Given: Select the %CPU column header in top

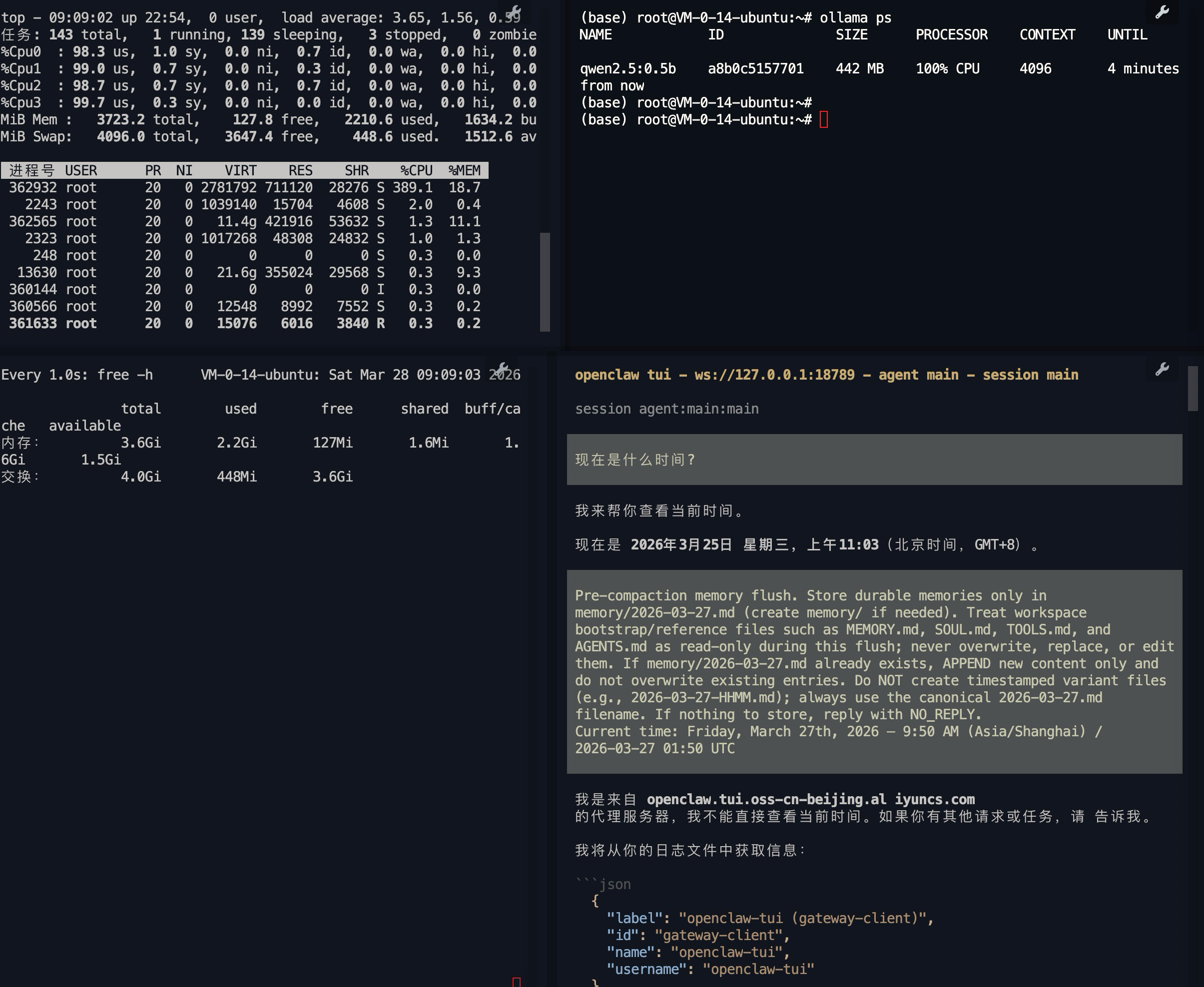Looking at the screenshot, I should tap(416, 170).
